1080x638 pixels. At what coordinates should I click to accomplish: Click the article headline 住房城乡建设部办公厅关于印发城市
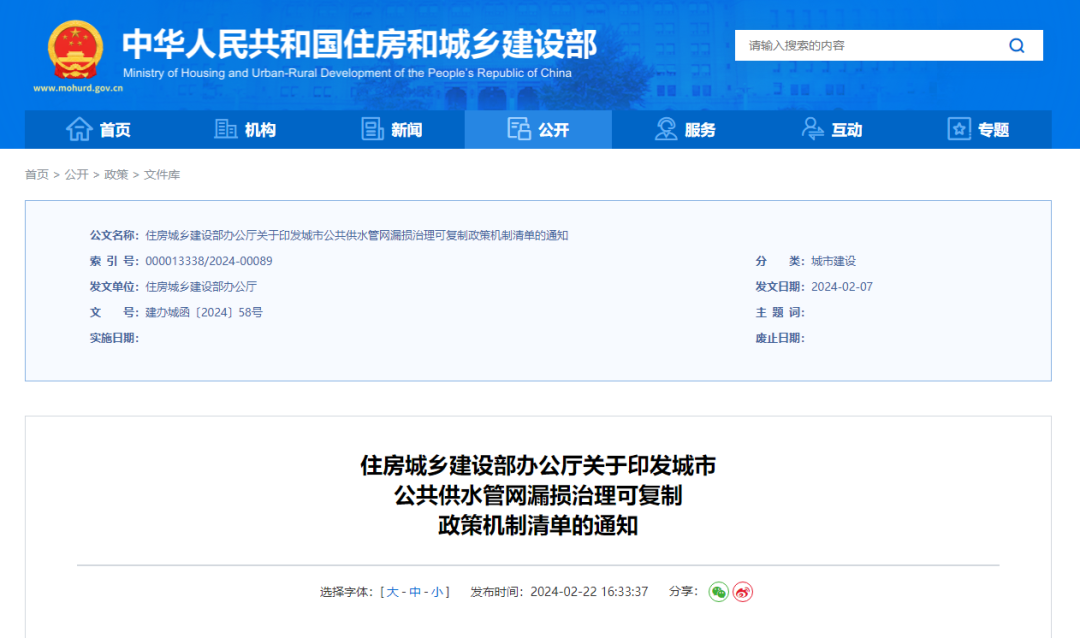tap(538, 466)
